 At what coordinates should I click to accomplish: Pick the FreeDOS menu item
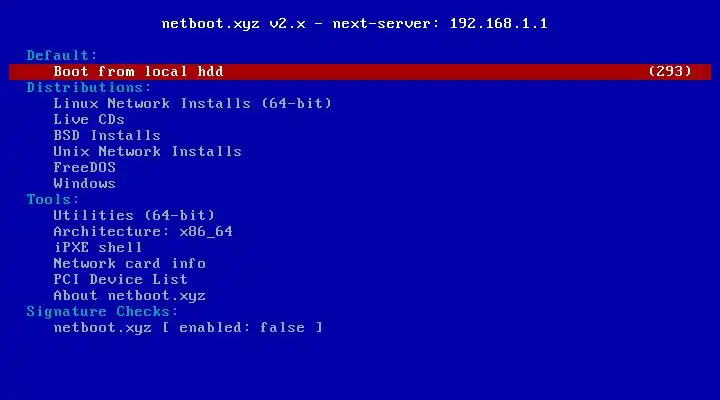(84, 168)
